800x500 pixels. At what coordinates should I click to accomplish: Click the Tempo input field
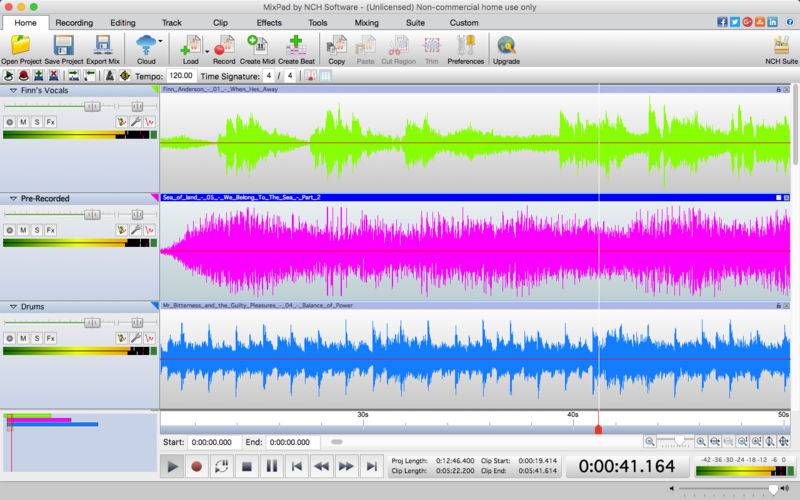(181, 76)
